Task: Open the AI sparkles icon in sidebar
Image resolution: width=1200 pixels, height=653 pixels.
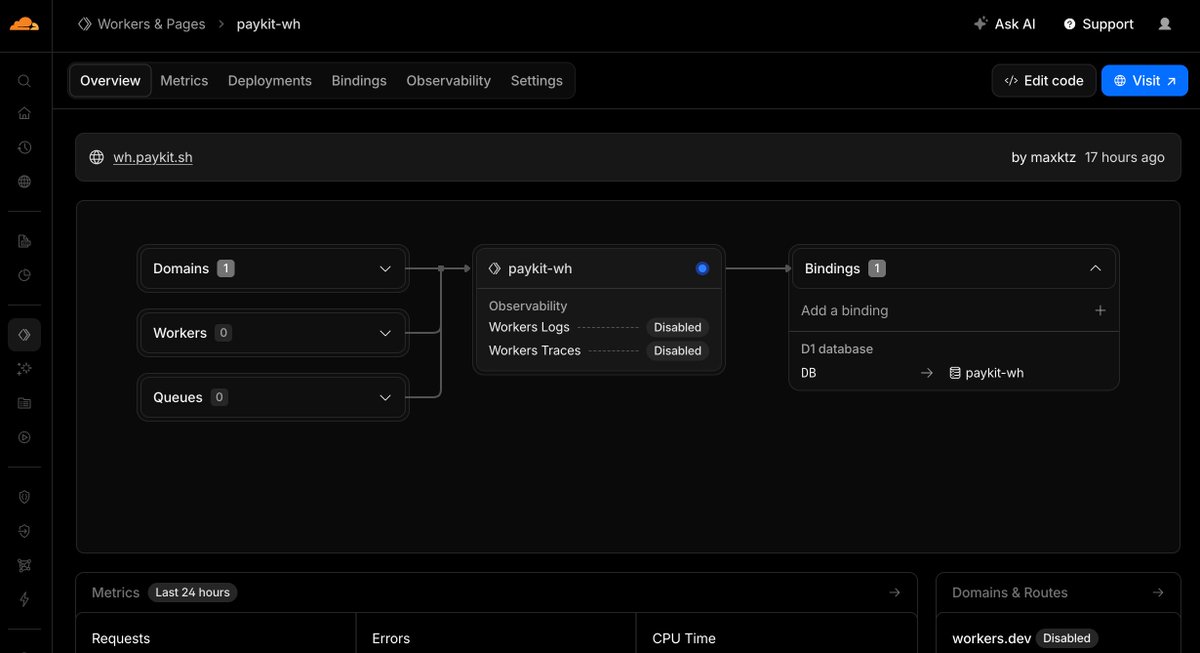Action: (24, 369)
